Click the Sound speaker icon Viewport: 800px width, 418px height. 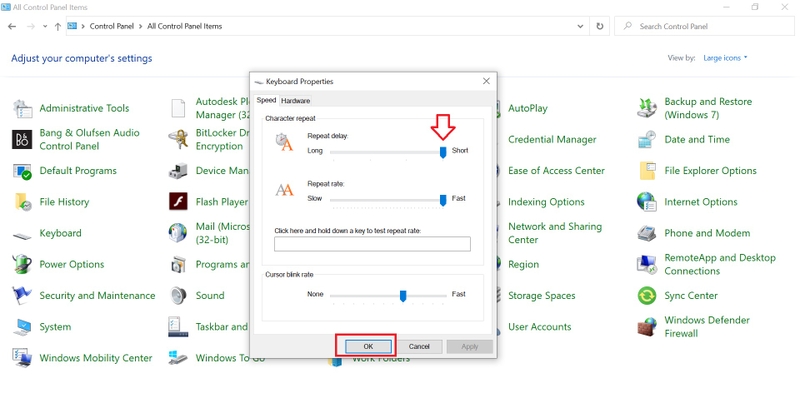(x=178, y=296)
